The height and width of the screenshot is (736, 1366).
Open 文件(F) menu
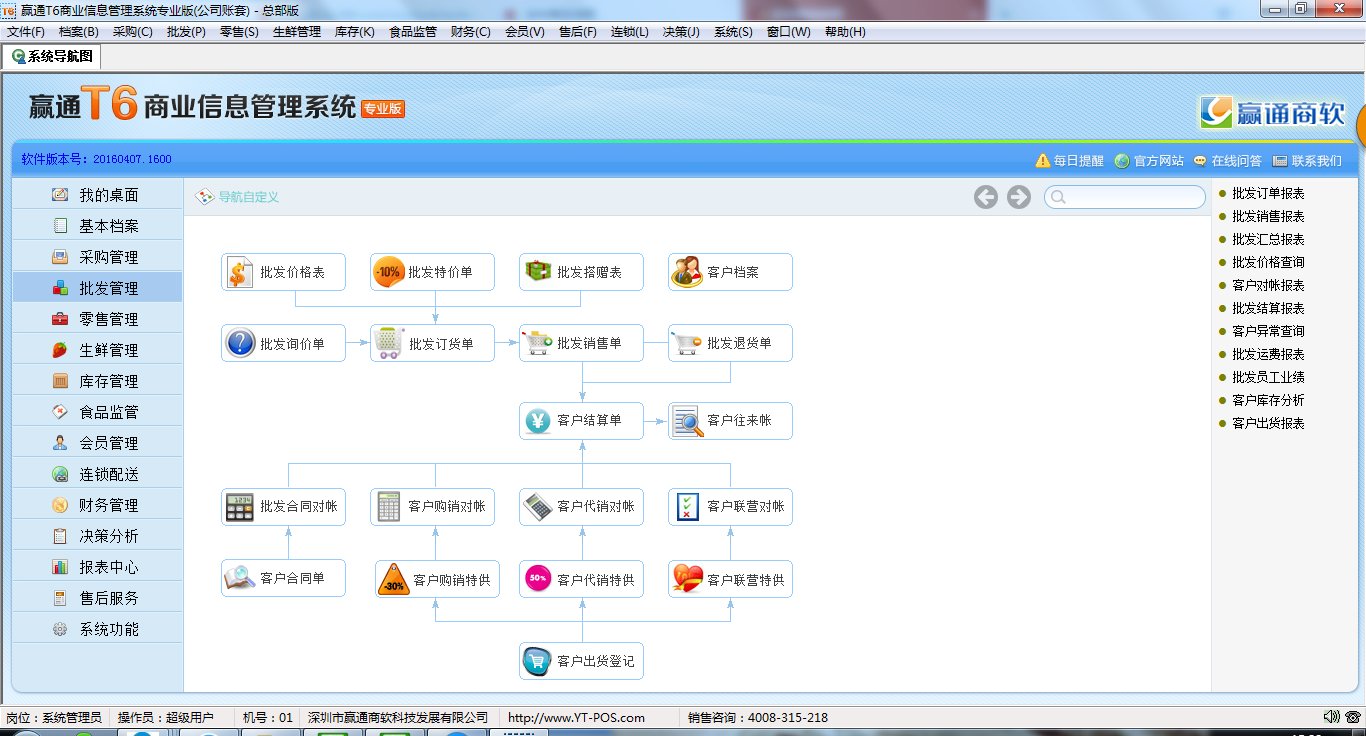tap(26, 32)
